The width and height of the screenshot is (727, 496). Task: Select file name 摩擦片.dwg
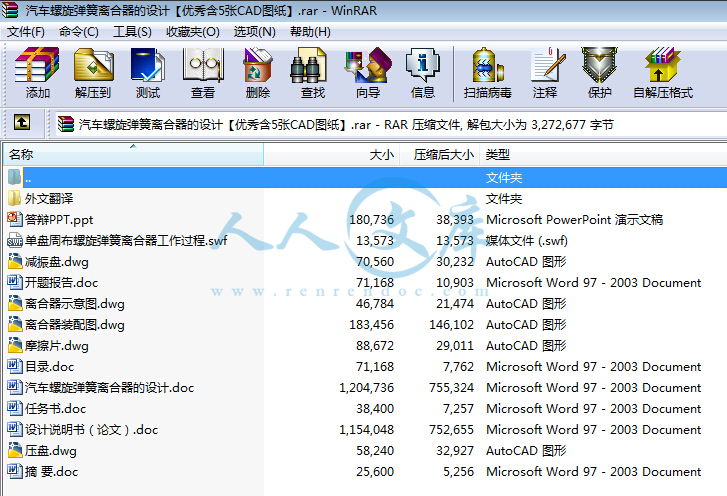pos(57,346)
